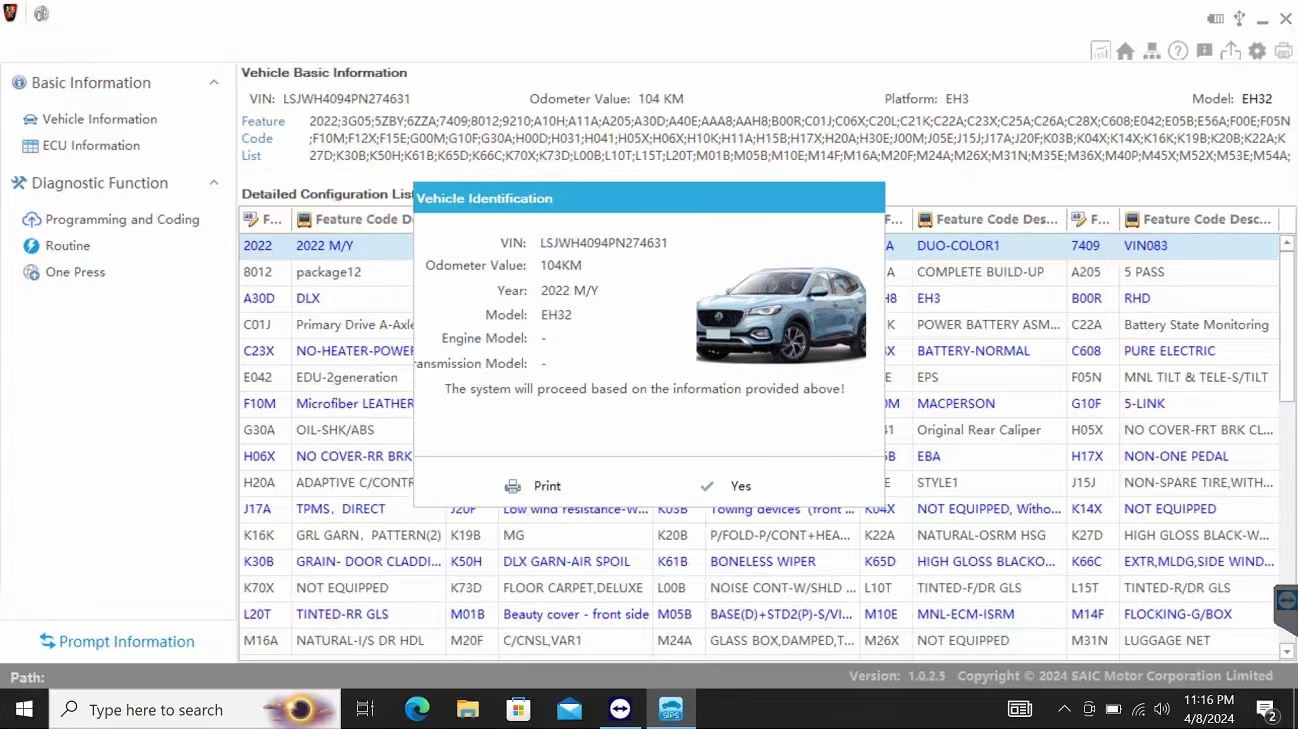
Task: Click the info message bubble icon
Action: pos(1204,51)
